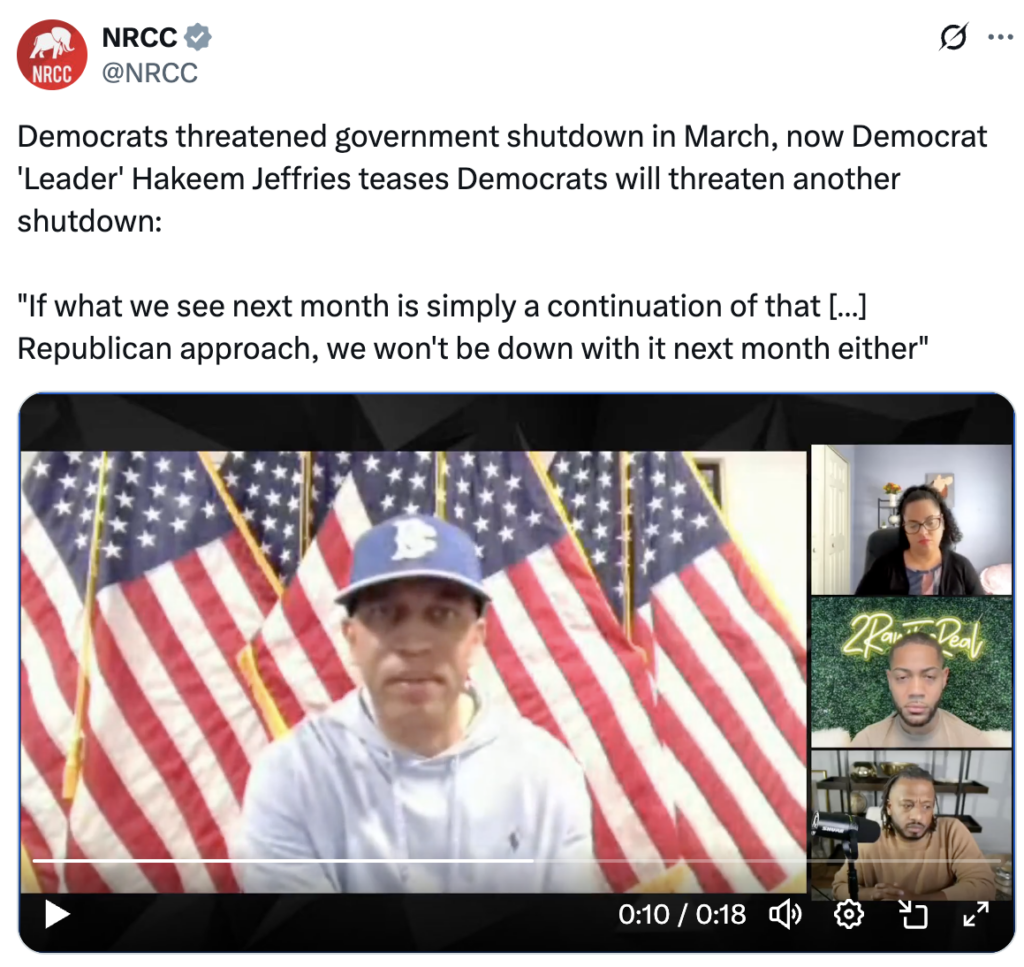Click the Grok slash-circle icon
This screenshot has width=1024, height=967.
pos(953,37)
